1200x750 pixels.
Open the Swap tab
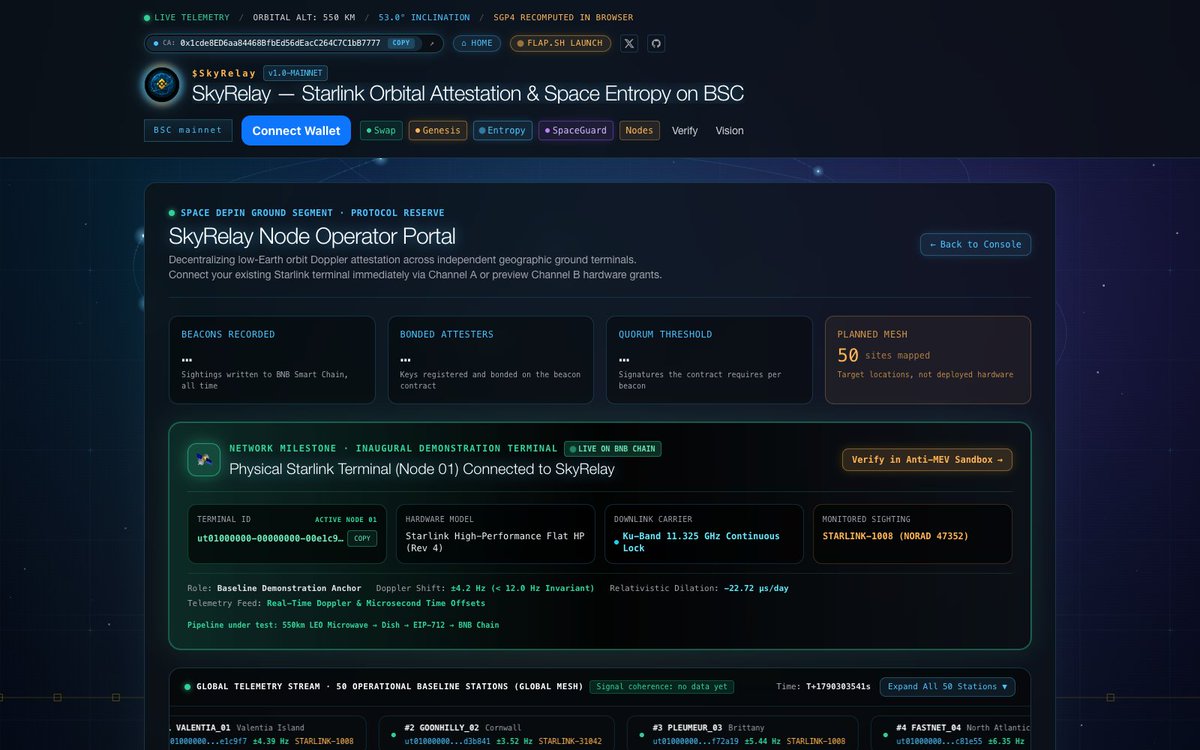pos(381,130)
